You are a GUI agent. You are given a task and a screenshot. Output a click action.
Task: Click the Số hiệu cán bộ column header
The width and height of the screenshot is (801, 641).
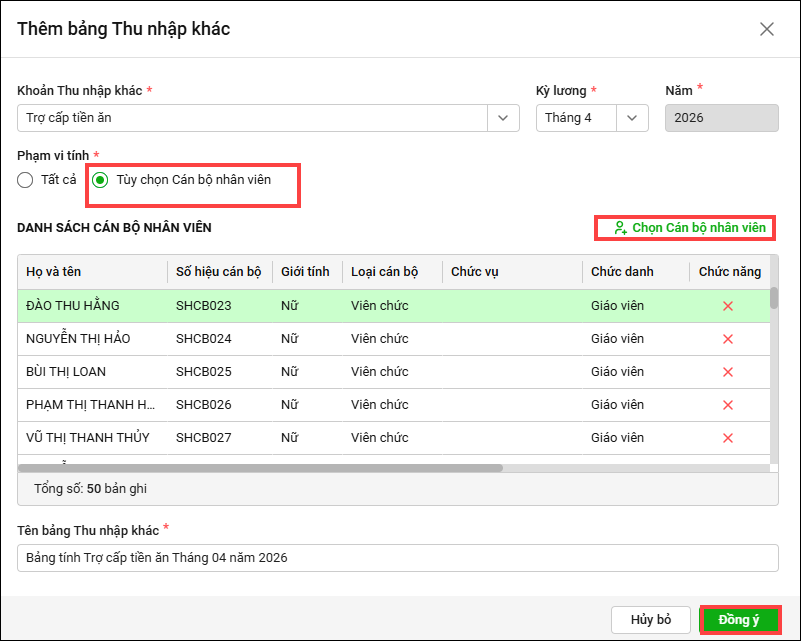[218, 272]
